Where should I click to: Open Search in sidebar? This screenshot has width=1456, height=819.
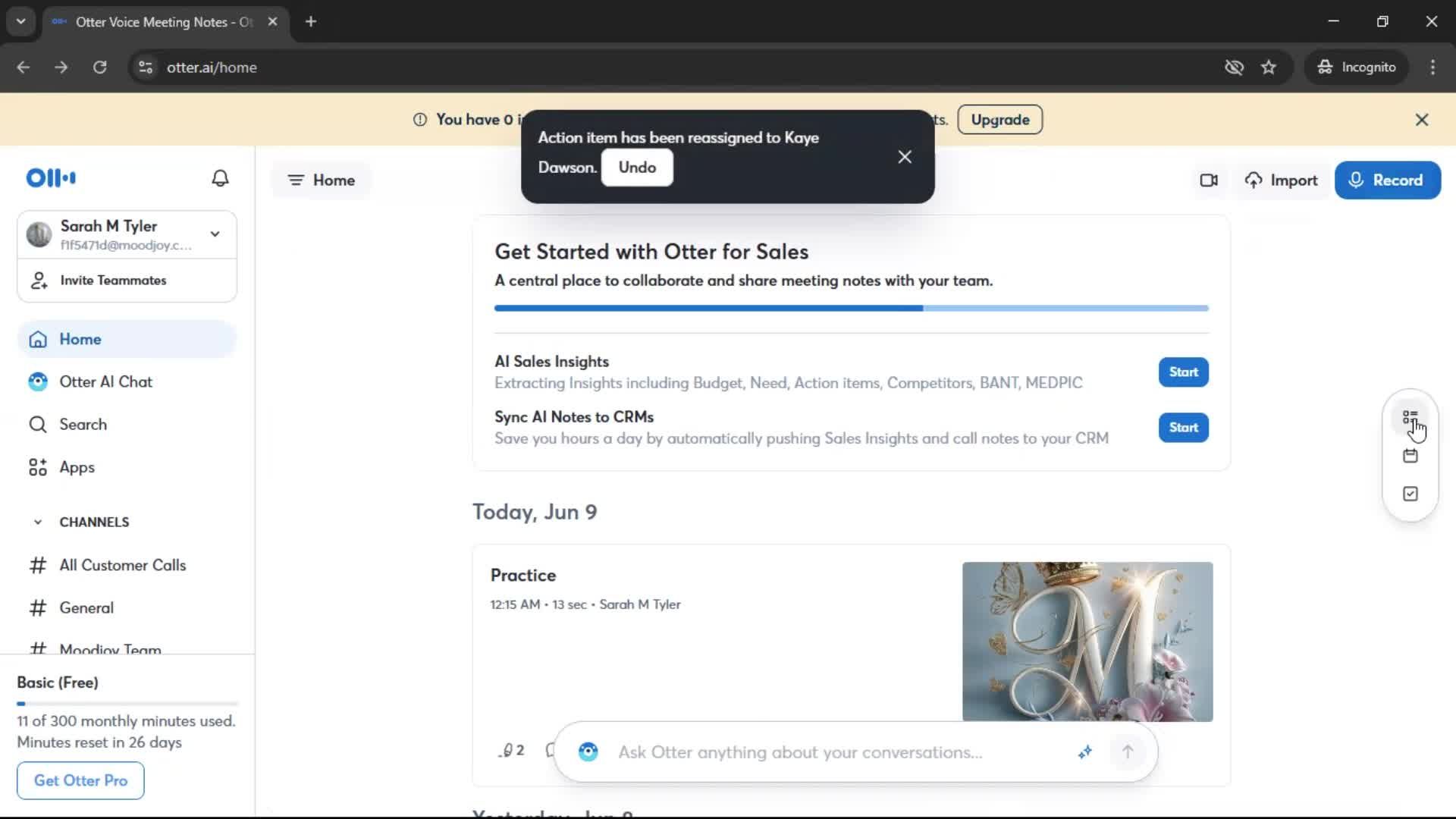[x=127, y=425]
